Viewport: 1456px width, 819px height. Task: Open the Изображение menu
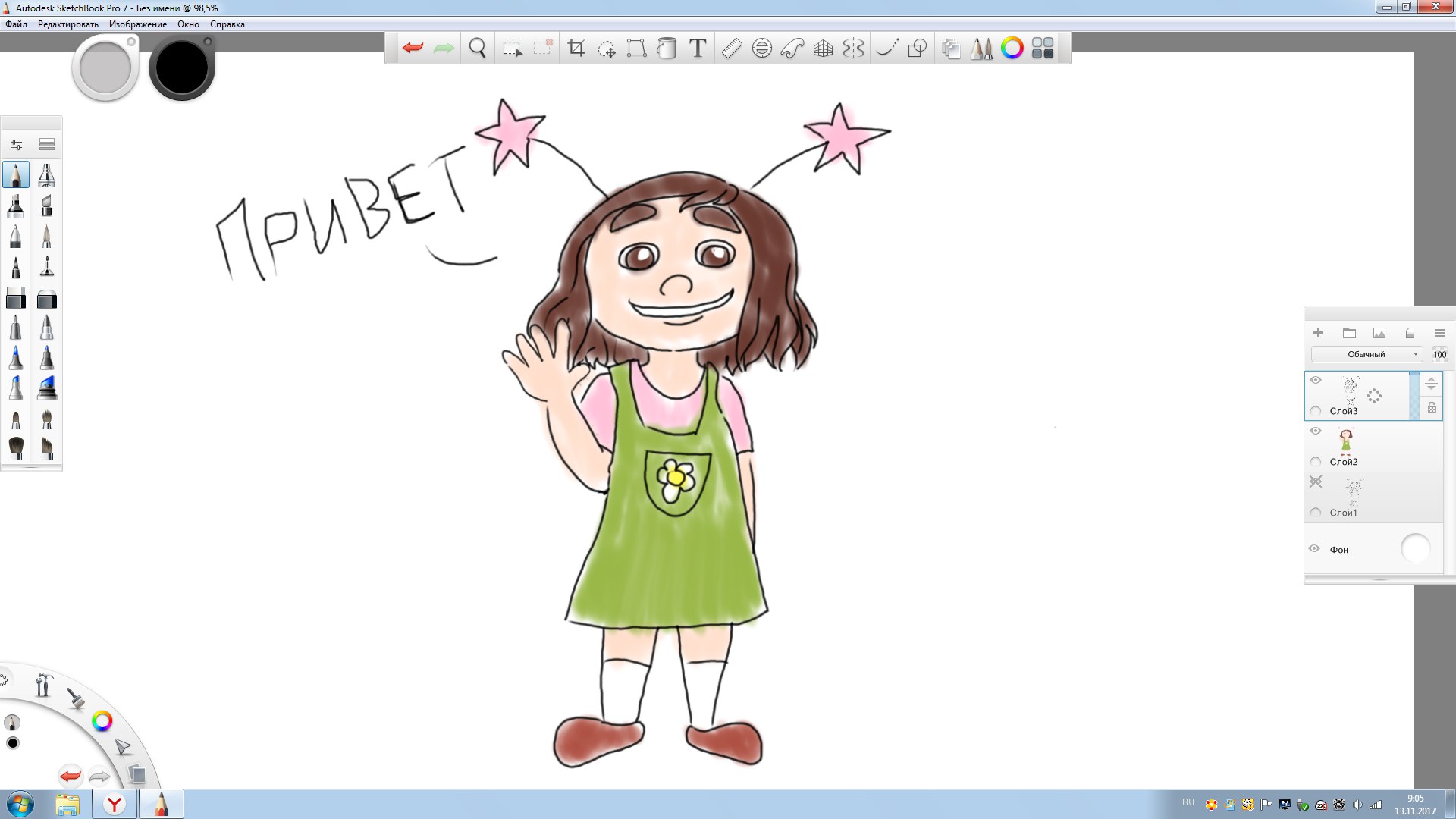(x=137, y=24)
